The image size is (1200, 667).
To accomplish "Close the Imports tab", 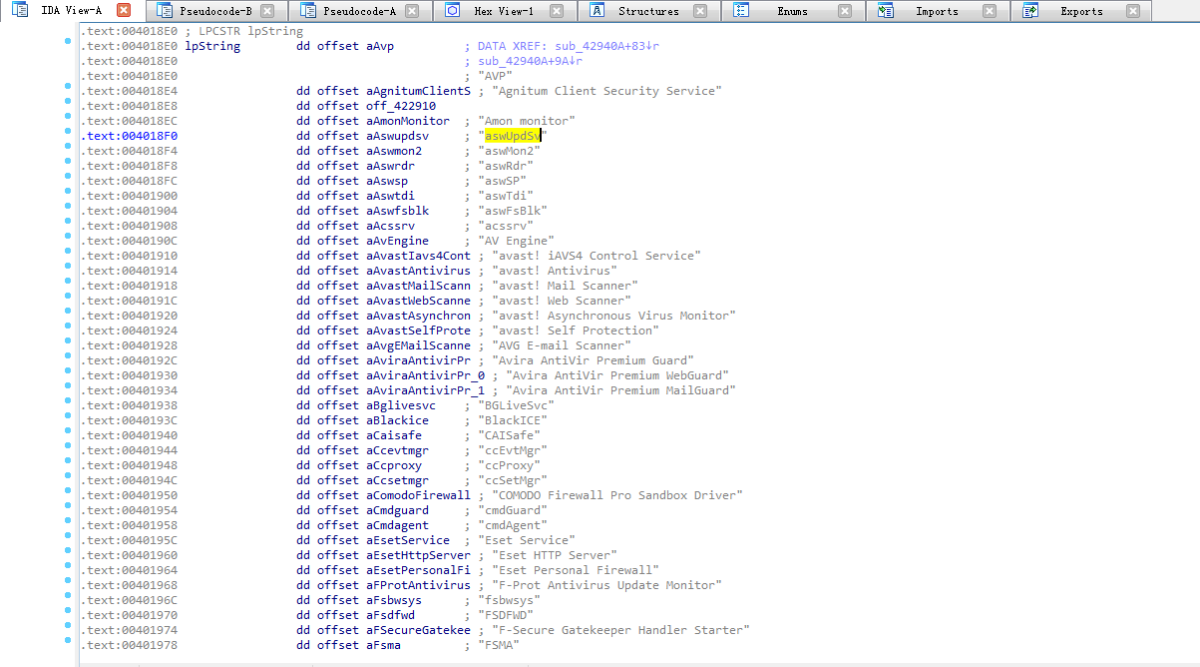I will pos(989,11).
